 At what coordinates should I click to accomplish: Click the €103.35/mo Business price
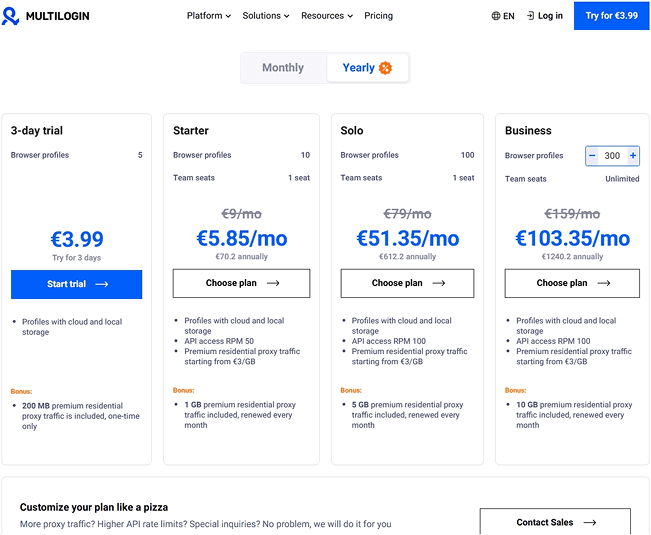pyautogui.click(x=573, y=239)
